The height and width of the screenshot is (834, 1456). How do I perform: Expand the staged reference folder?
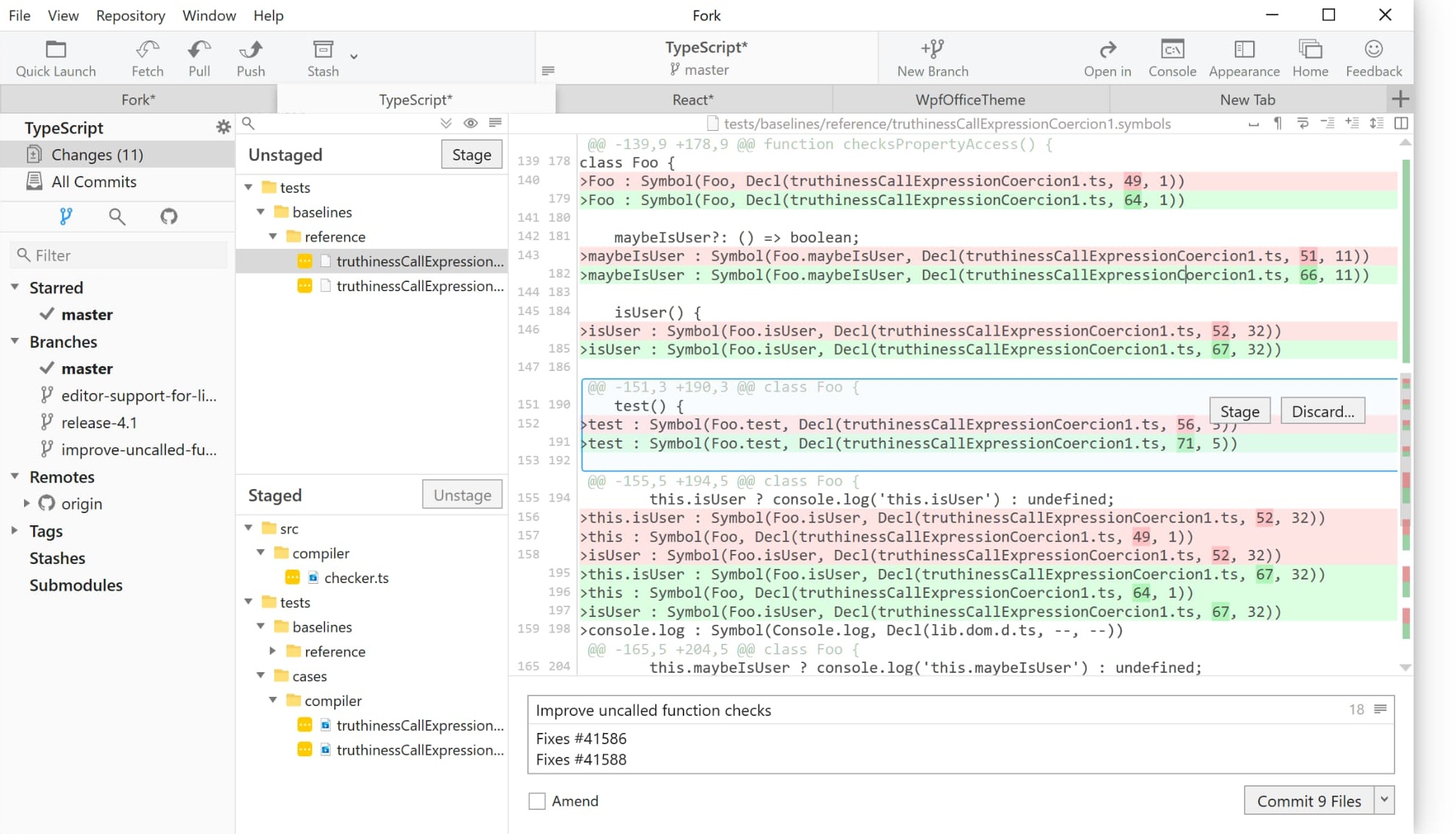pyautogui.click(x=273, y=651)
